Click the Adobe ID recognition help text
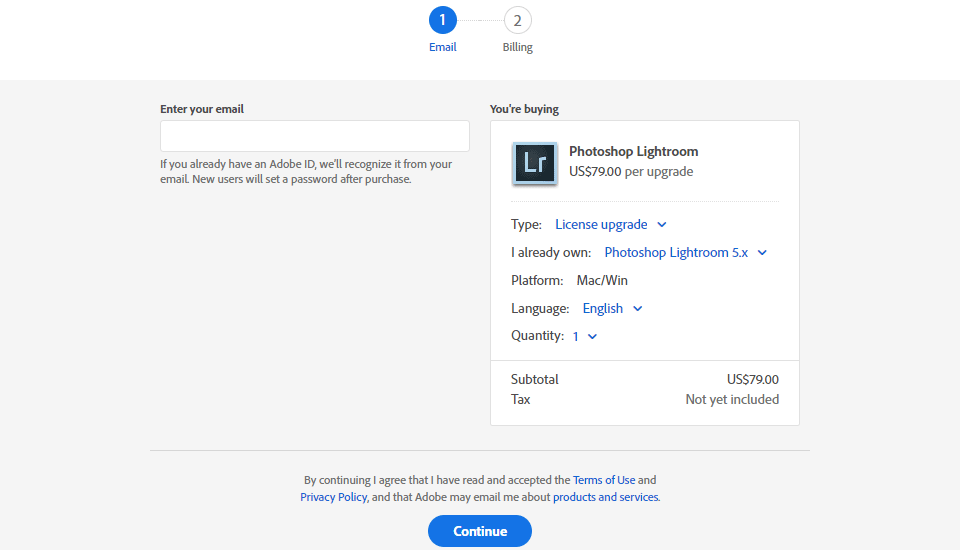This screenshot has height=550, width=960. tap(306, 171)
